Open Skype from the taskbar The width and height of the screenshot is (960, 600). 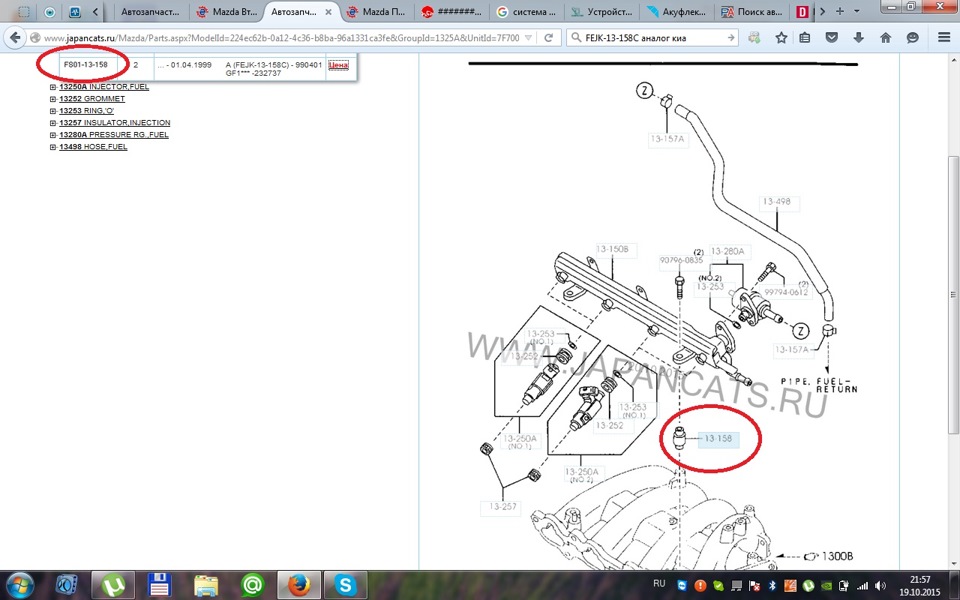coord(345,585)
